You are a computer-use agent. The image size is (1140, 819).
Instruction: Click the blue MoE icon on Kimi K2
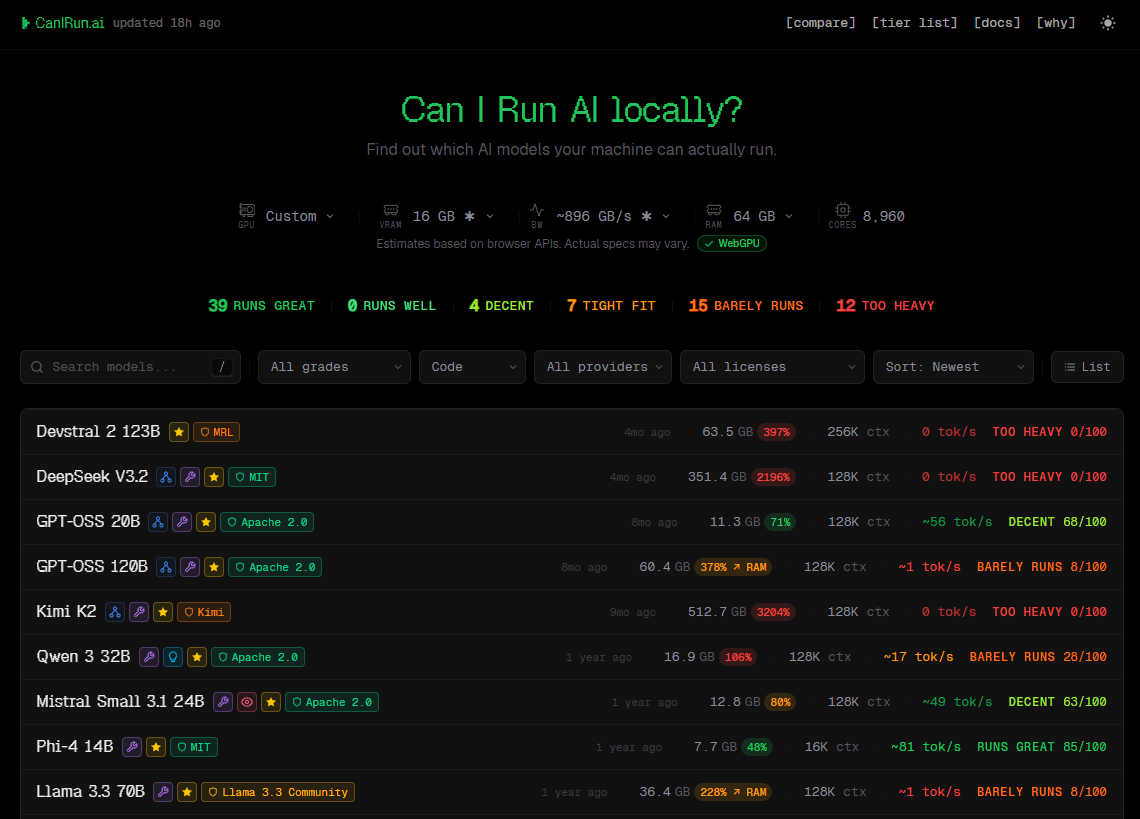115,612
